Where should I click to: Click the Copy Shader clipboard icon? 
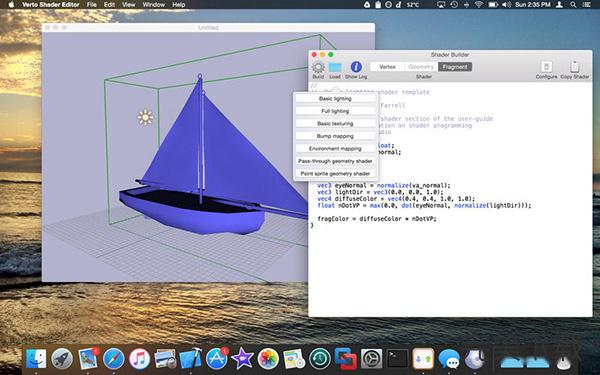[x=574, y=67]
